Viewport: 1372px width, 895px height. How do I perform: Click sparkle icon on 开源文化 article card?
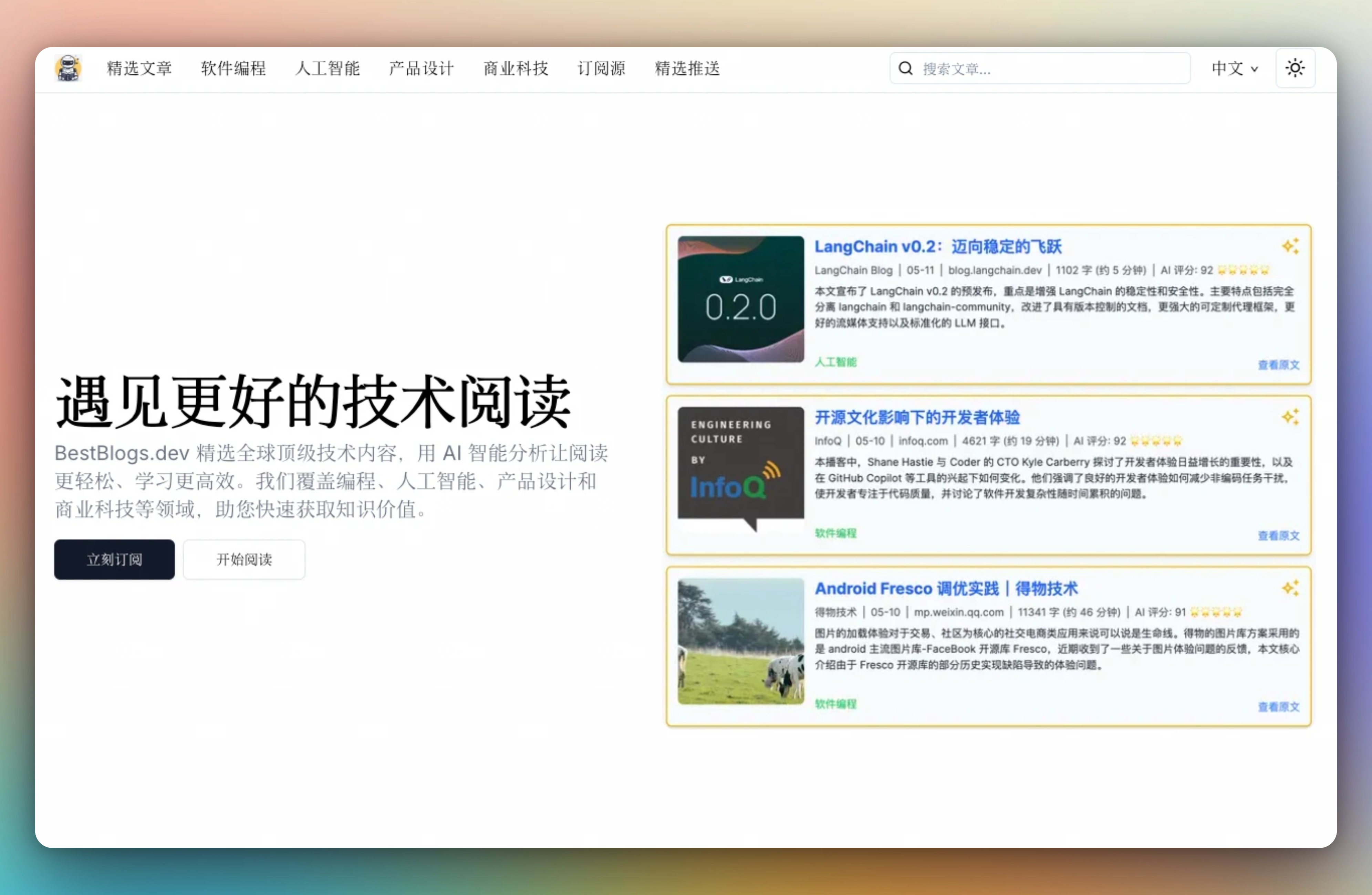point(1290,417)
